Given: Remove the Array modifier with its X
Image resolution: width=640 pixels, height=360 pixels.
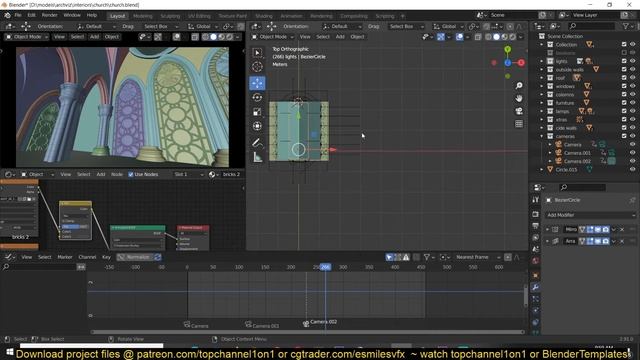Looking at the screenshot, I should pyautogui.click(x=622, y=241).
